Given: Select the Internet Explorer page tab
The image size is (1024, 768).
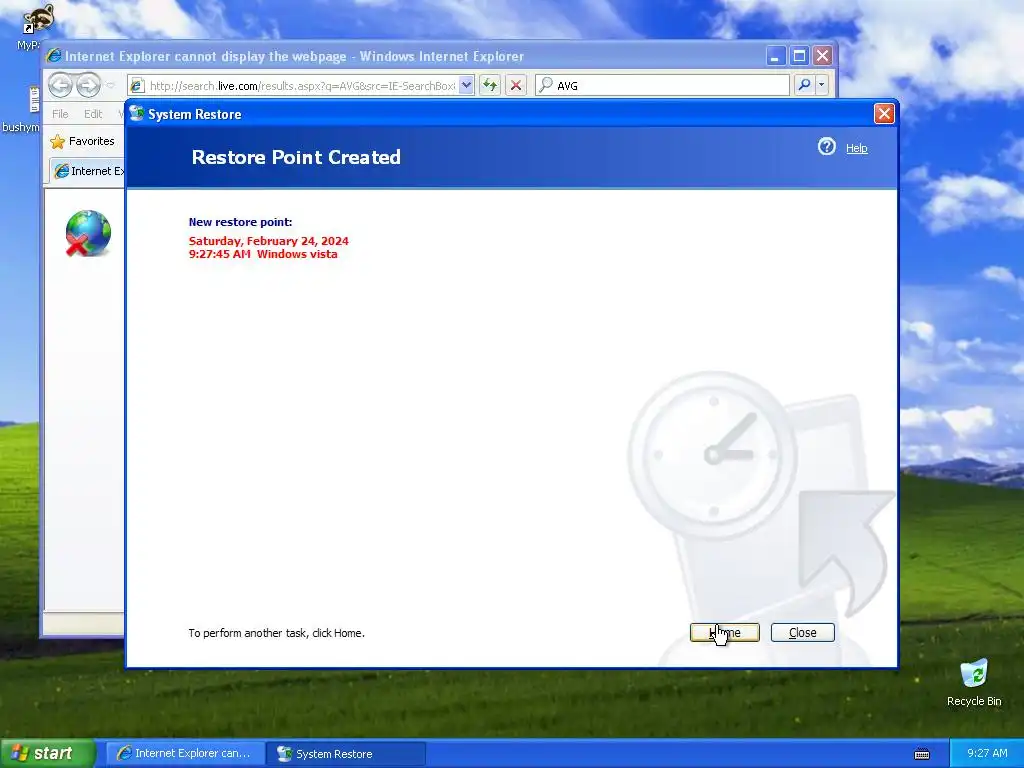Looking at the screenshot, I should [x=88, y=171].
